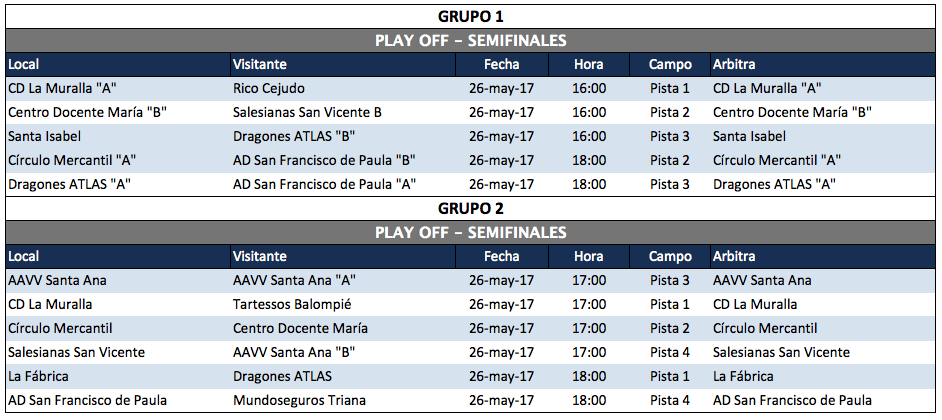Select the "Mundoseguros Triana" visitor cell

[x=299, y=400]
